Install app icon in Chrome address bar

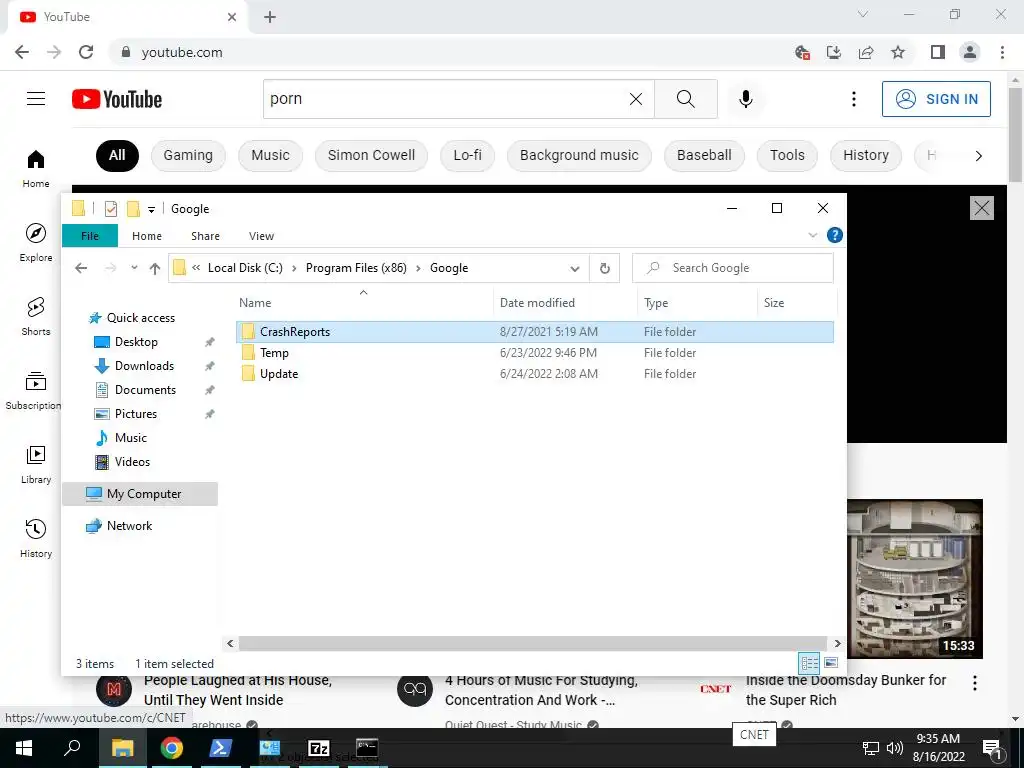tap(834, 52)
